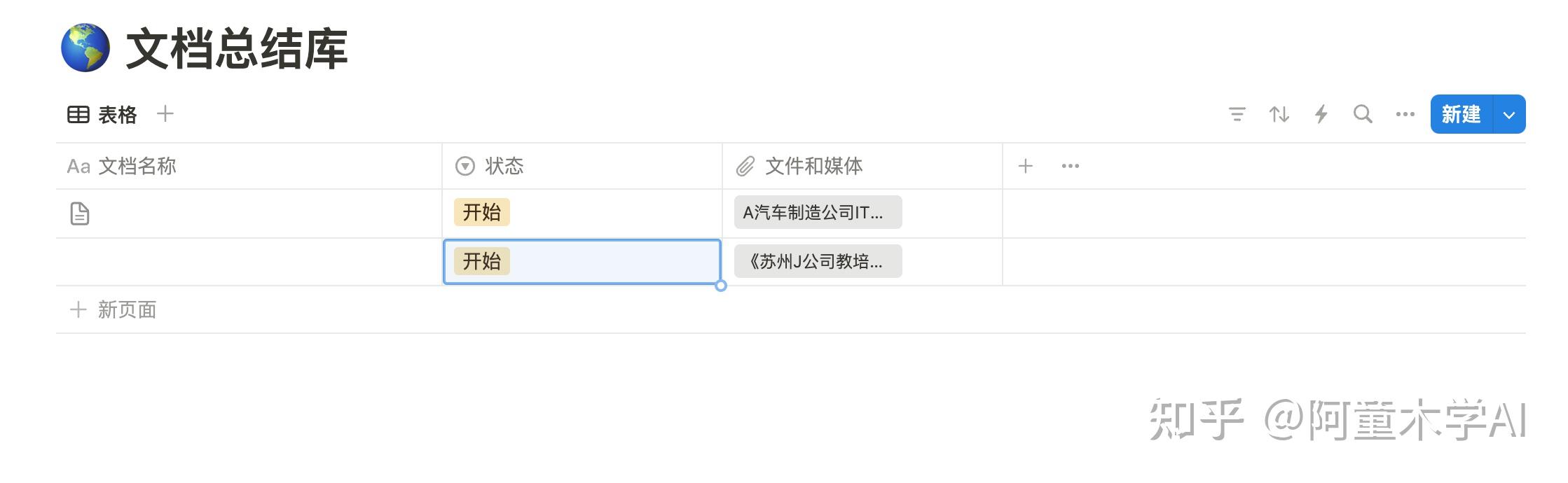
Task: Open the filter icon in the toolbar
Action: pos(1237,114)
